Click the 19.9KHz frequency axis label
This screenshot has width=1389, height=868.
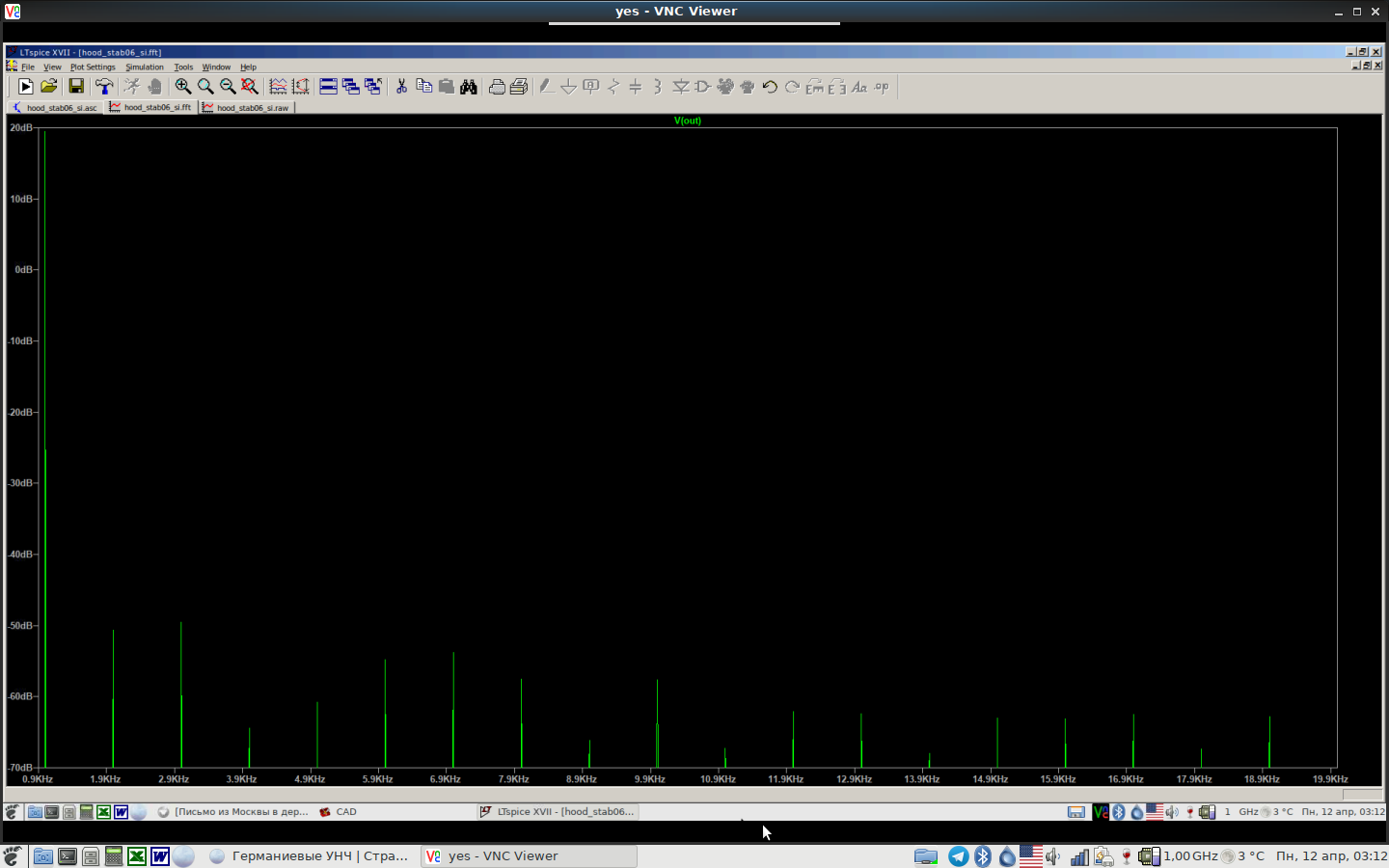1330,779
